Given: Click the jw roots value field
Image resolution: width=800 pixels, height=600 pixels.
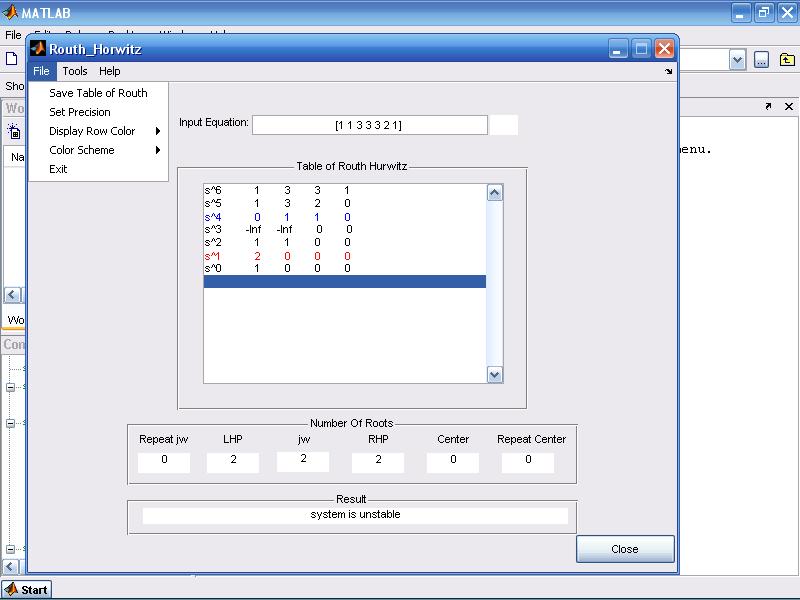Looking at the screenshot, I should [x=303, y=461].
